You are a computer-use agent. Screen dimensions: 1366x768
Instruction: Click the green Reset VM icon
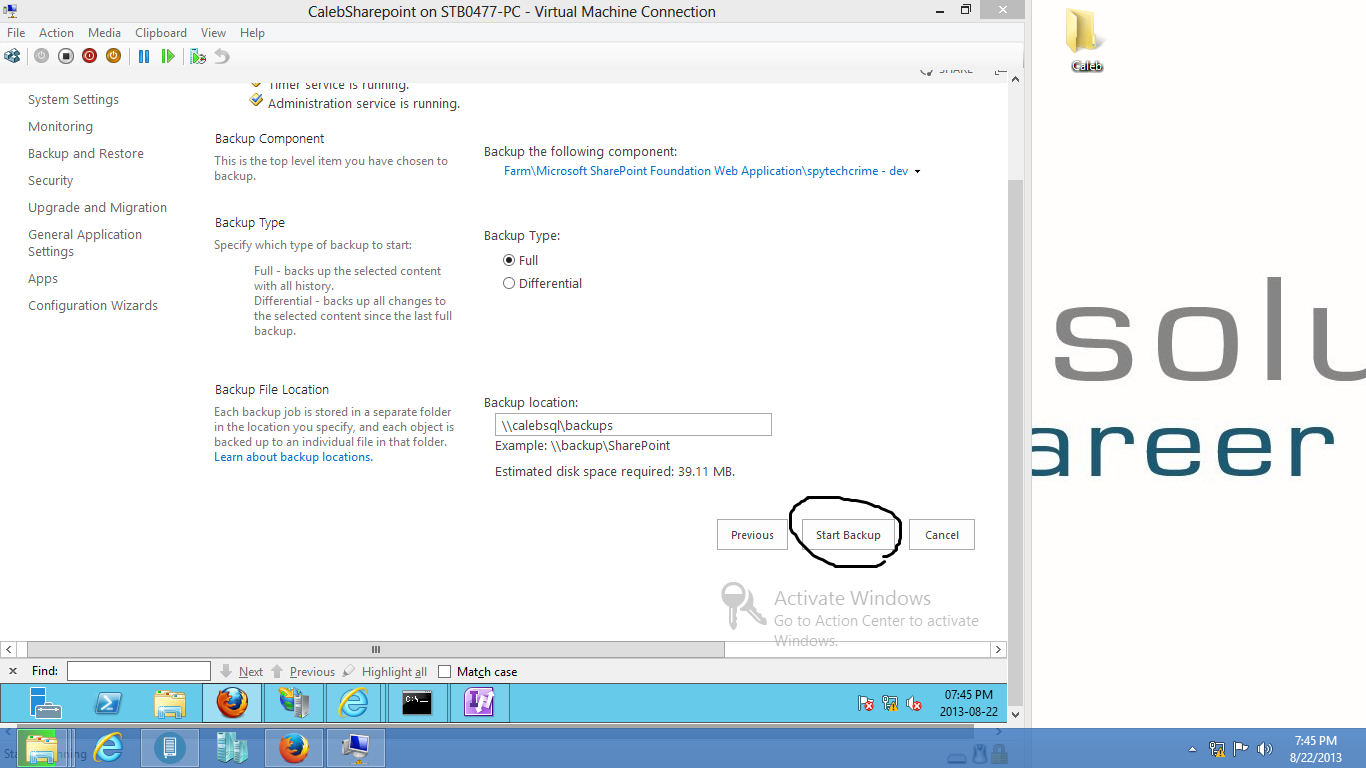click(168, 56)
